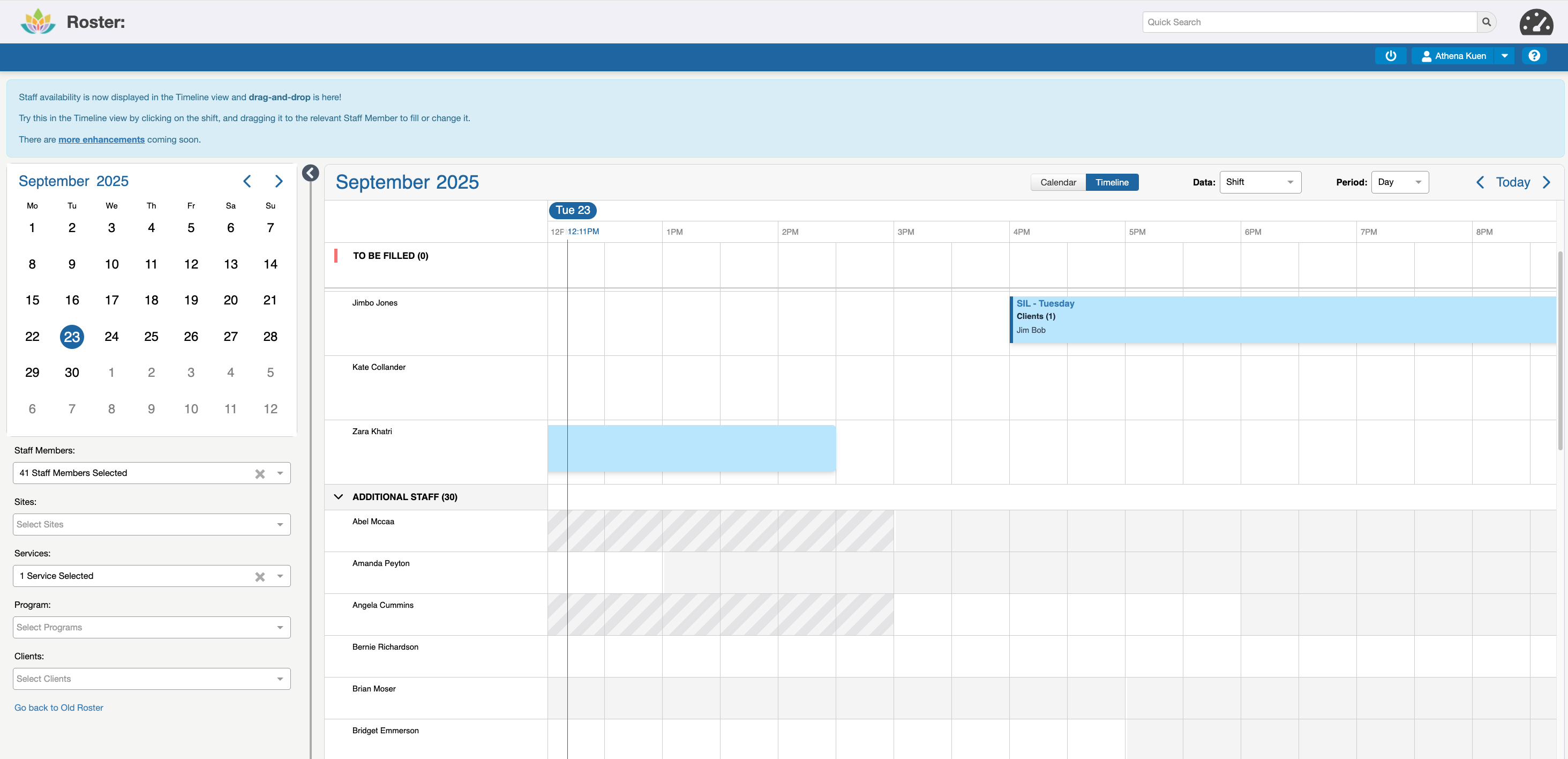Switch to Calendar view
This screenshot has width=1568, height=759.
click(1058, 182)
